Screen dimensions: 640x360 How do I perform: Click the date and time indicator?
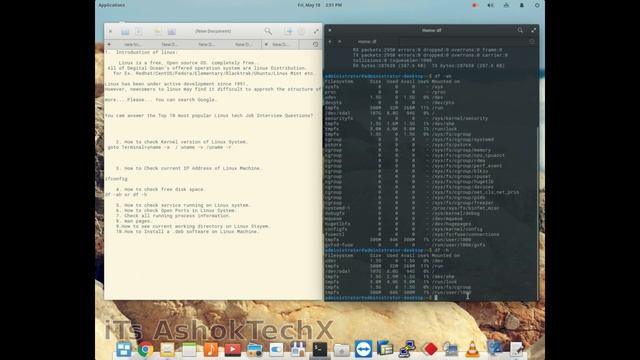[320, 5]
